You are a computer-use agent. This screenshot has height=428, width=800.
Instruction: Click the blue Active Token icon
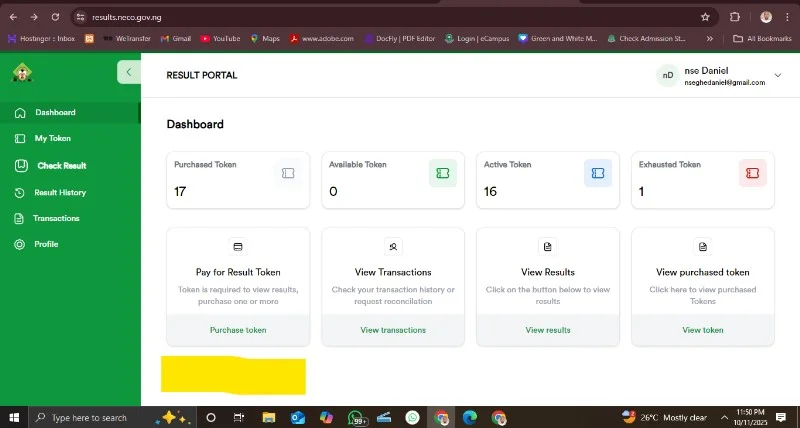pos(598,173)
